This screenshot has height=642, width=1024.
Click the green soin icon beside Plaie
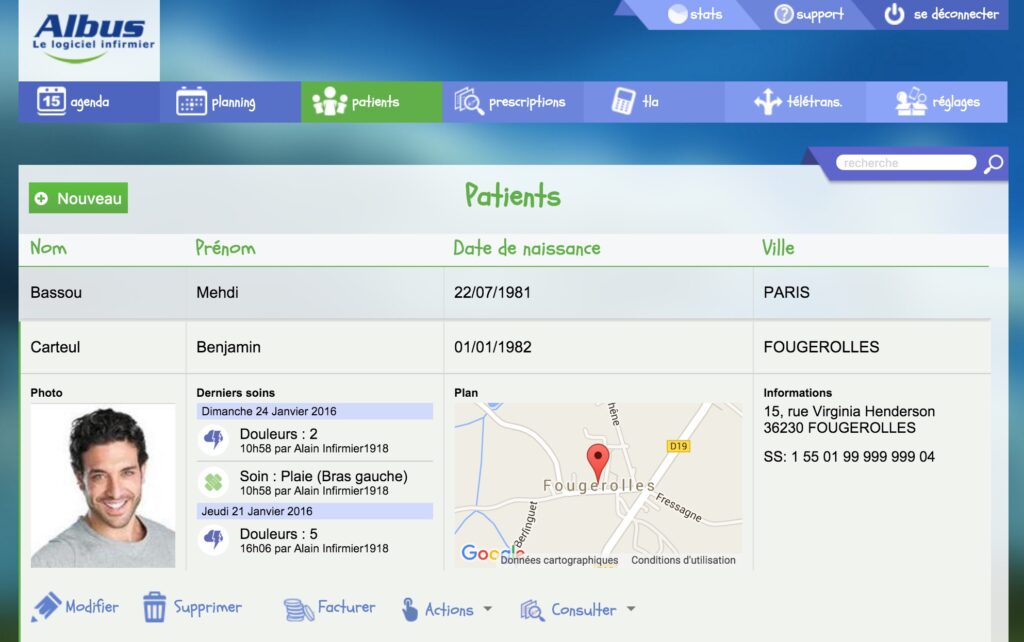pos(213,481)
